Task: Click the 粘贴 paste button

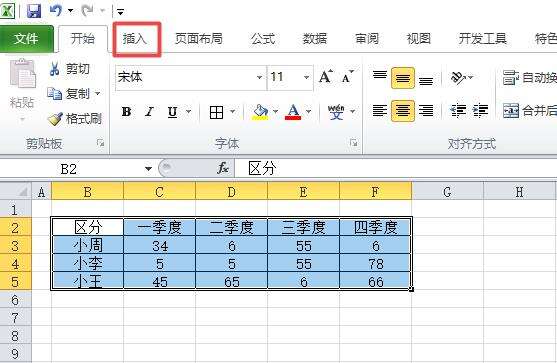Action: [x=22, y=91]
